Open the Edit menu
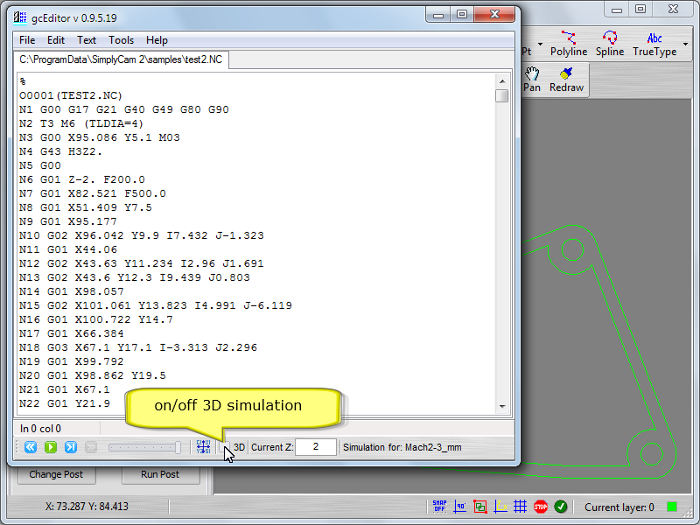The image size is (700, 525). [56, 40]
